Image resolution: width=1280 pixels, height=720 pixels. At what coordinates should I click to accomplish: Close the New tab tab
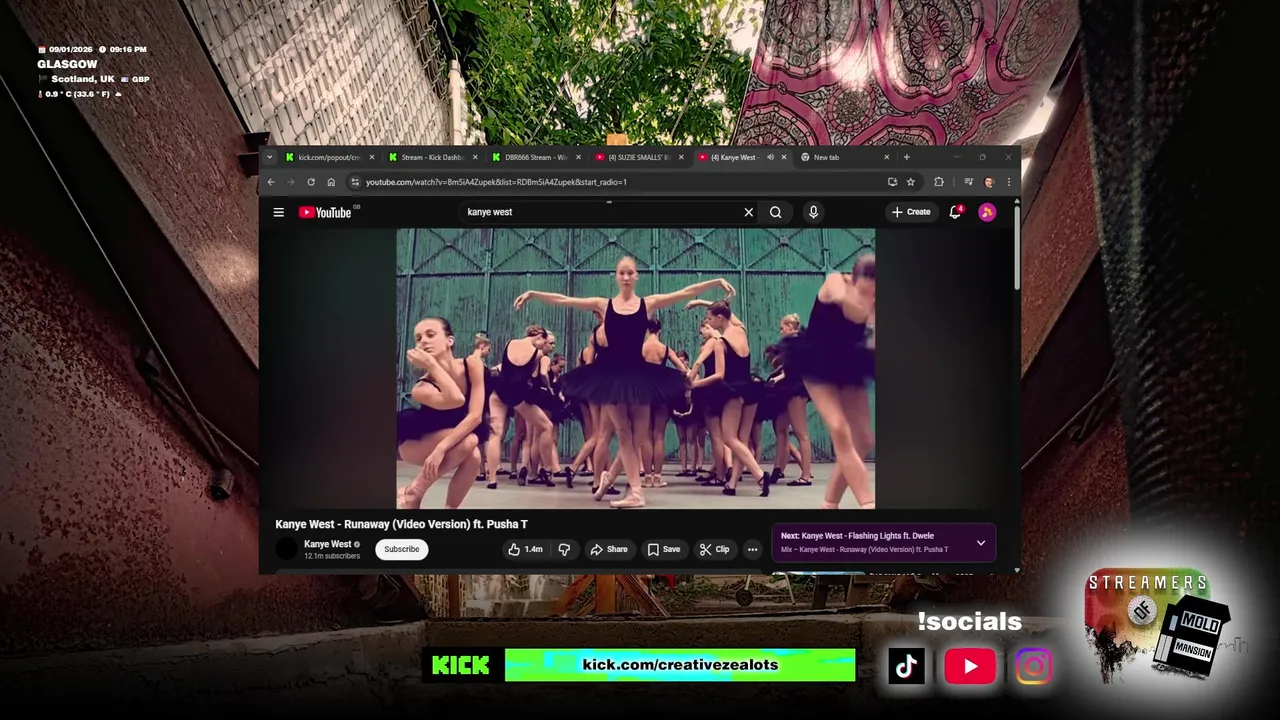[886, 157]
